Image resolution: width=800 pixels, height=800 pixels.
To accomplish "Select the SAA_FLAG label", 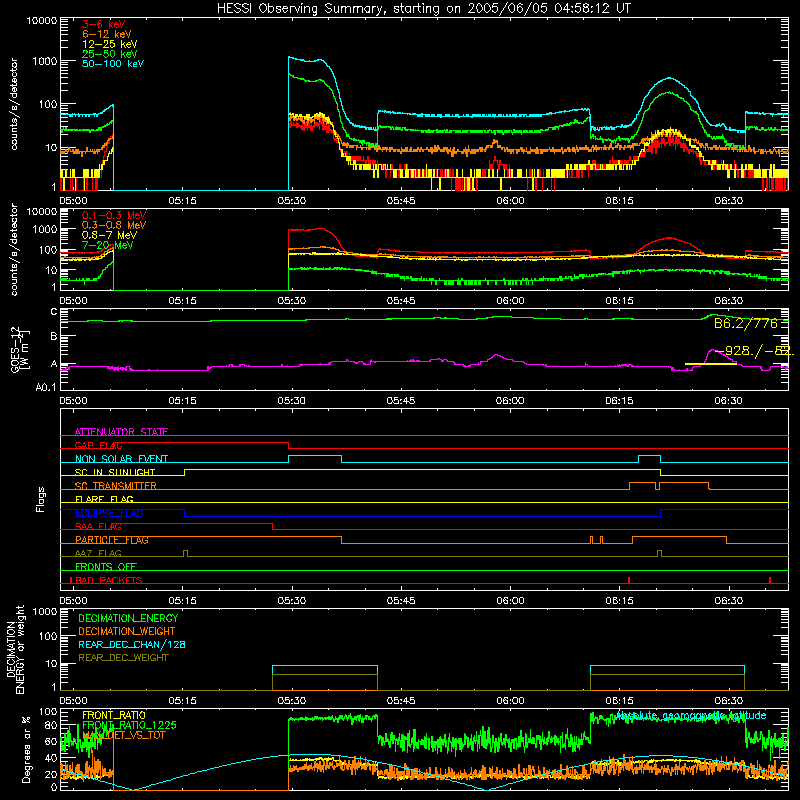I will [x=98, y=526].
